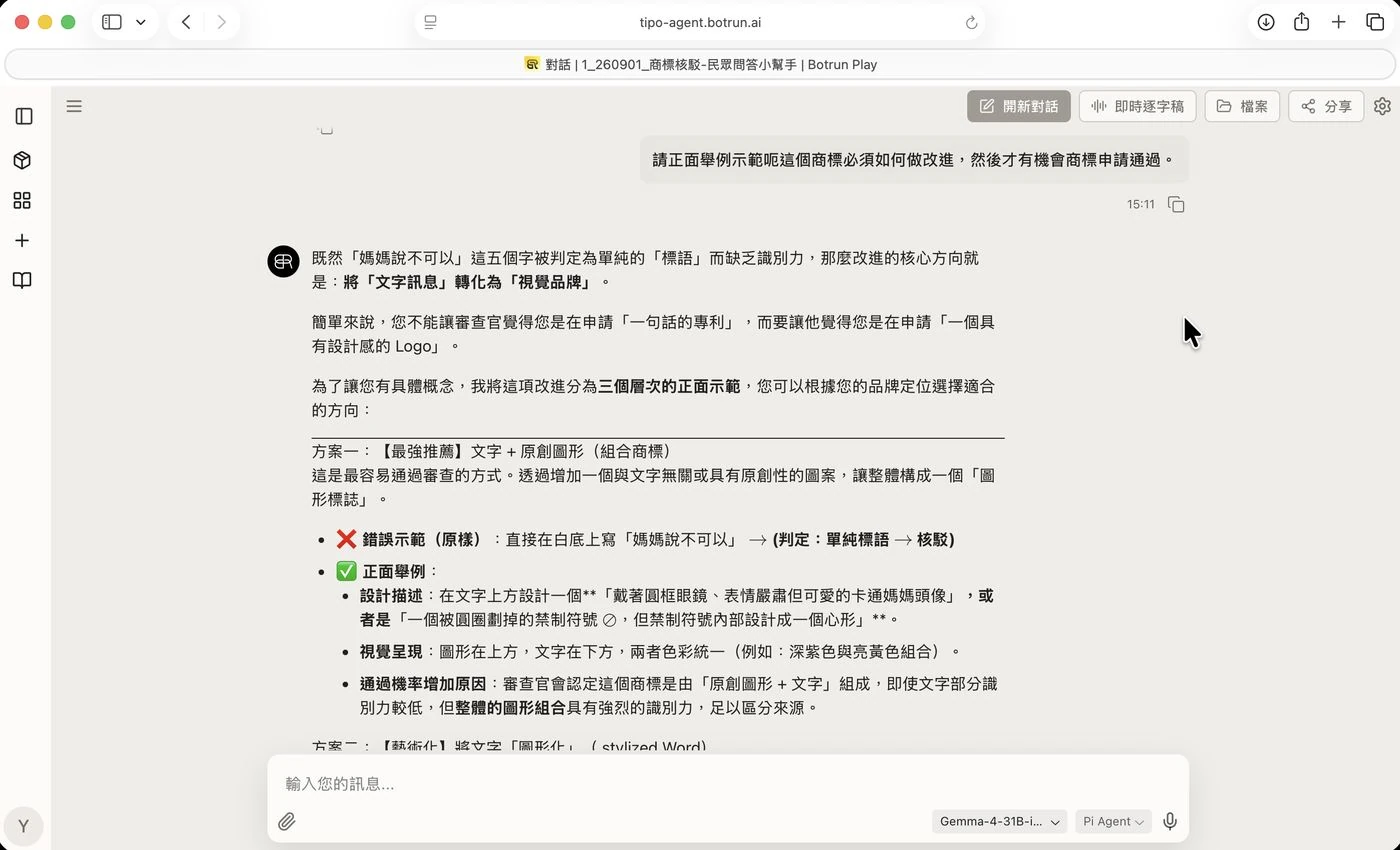The image size is (1400, 850).
Task: Go back to the previous page
Action: click(186, 22)
